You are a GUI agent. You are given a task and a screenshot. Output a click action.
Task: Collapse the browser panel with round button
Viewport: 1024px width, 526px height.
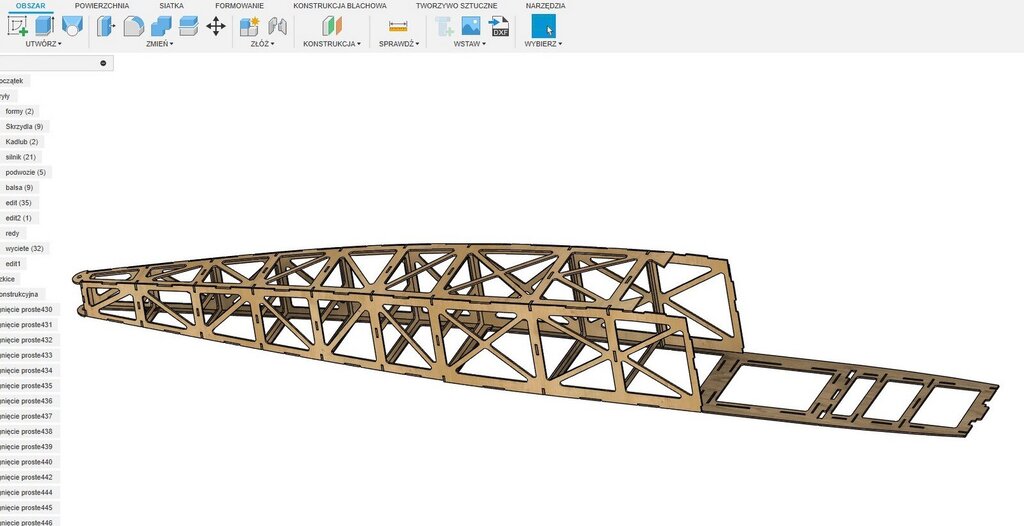pos(103,63)
